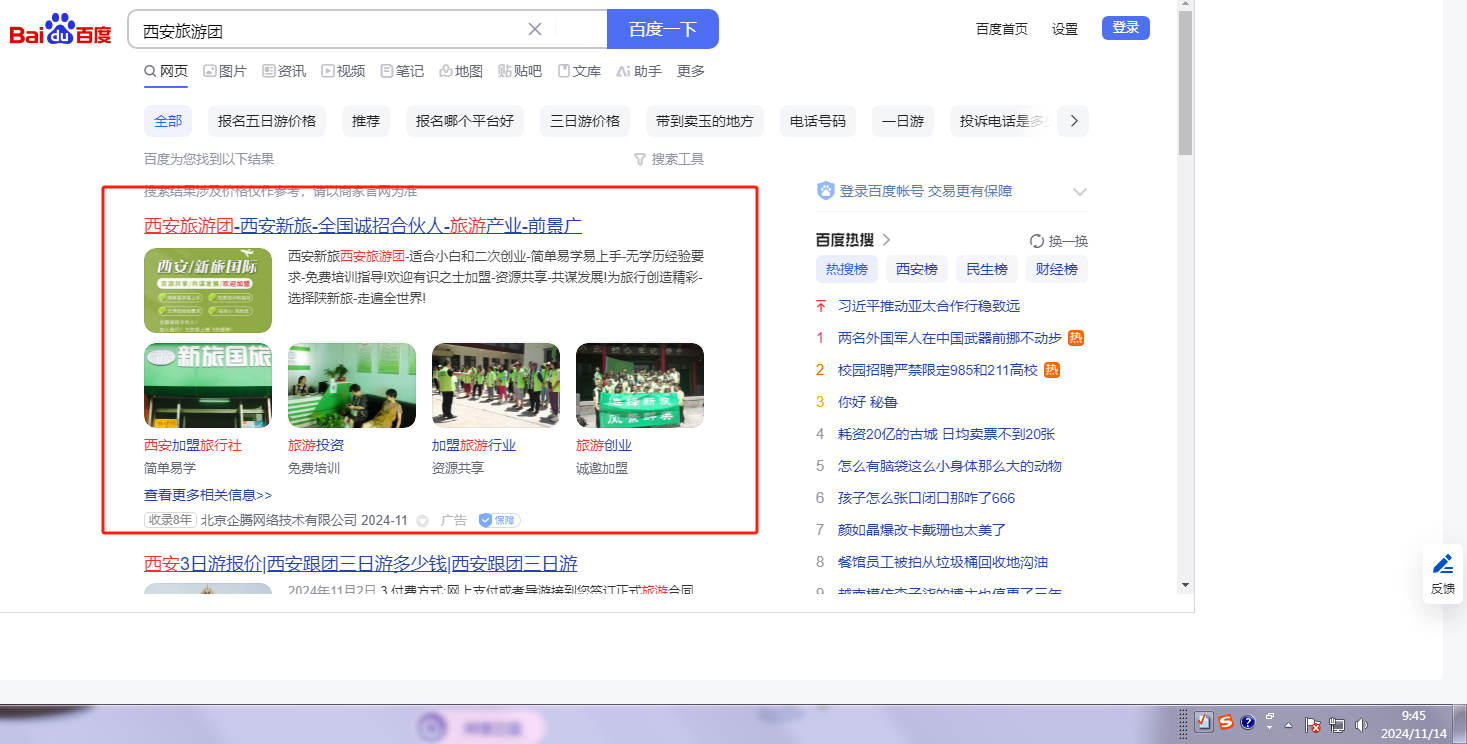Click the network tray icon
Screen dimensions: 1467x744
click(1338, 724)
